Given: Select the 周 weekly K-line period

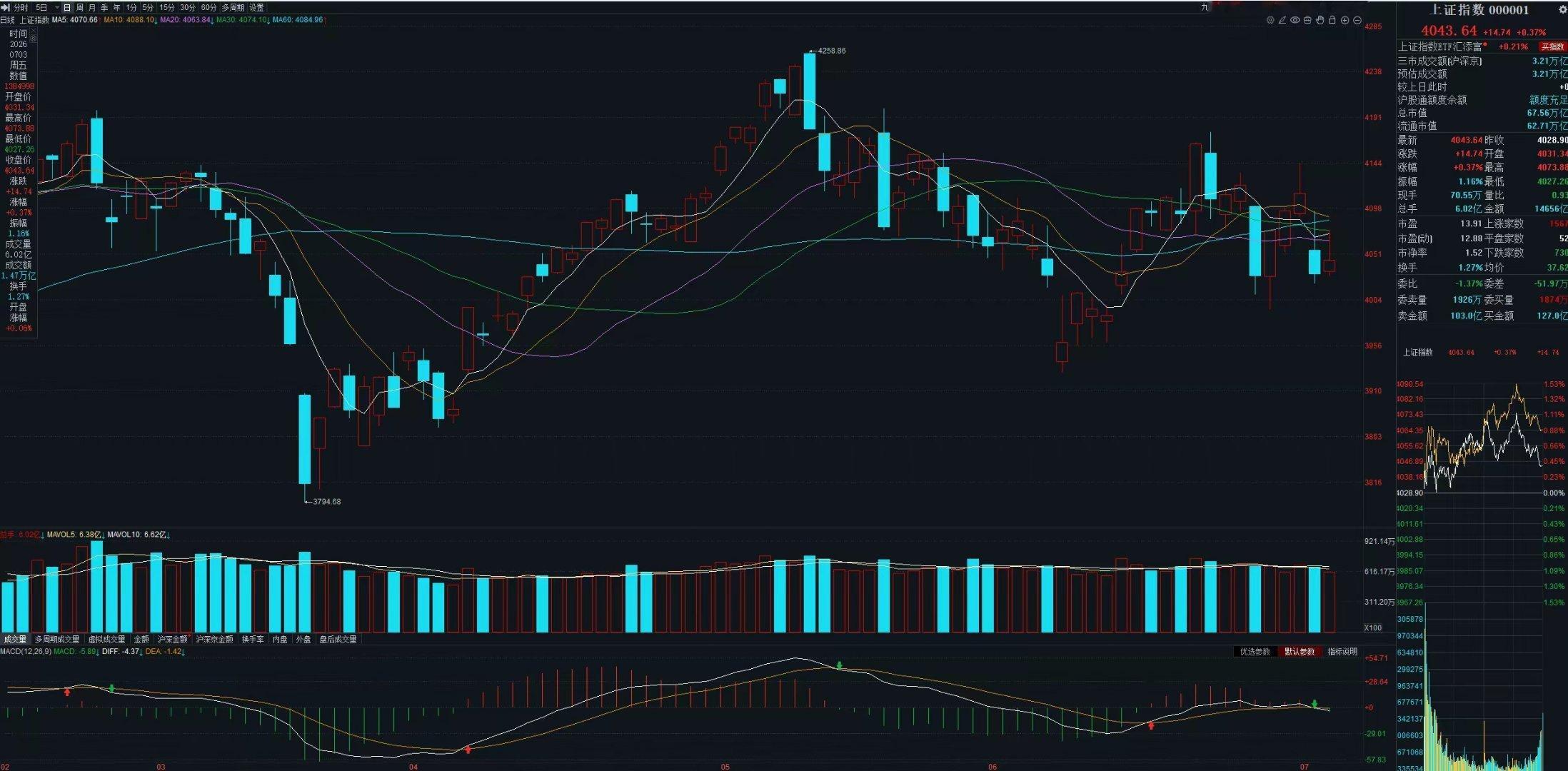Looking at the screenshot, I should tap(79, 7).
